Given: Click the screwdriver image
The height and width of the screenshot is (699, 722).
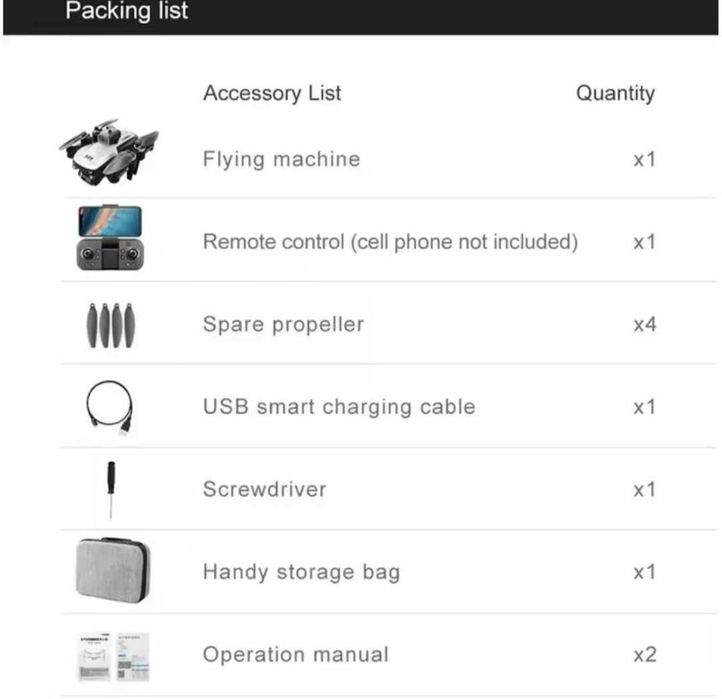Looking at the screenshot, I should coord(110,489).
